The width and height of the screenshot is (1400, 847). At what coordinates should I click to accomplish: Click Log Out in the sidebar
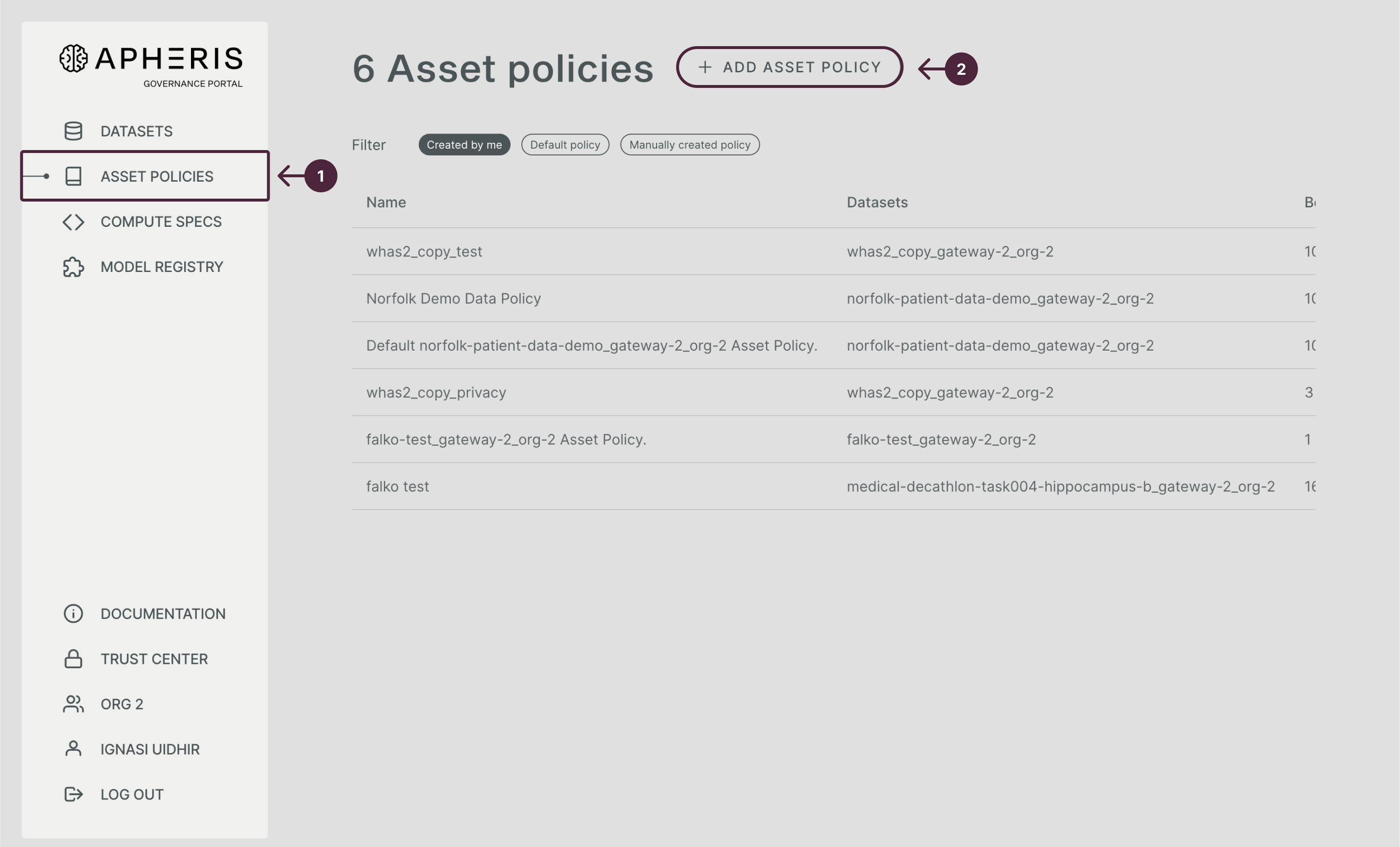point(131,794)
